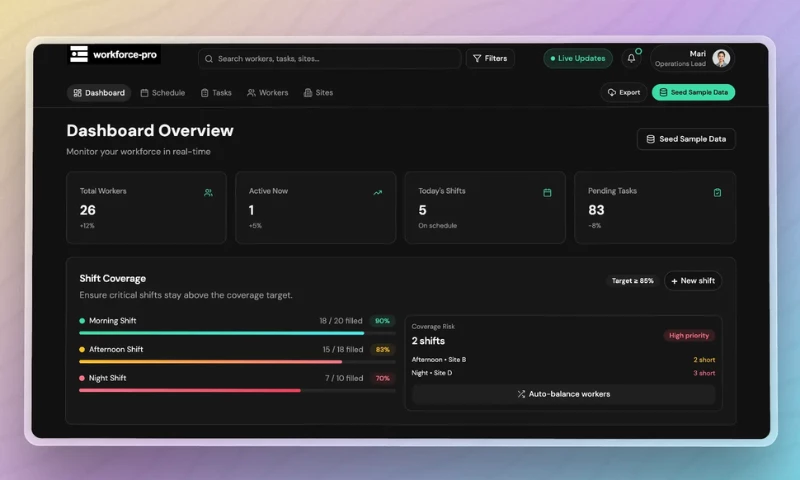The image size is (800, 480).
Task: Click the Export button
Action: point(623,92)
